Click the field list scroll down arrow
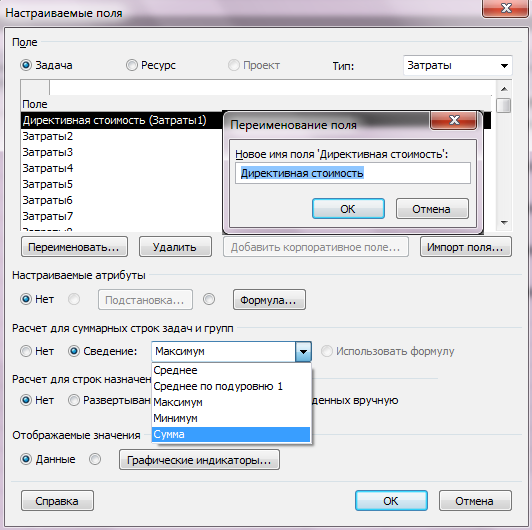The width and height of the screenshot is (532, 530). pyautogui.click(x=504, y=223)
